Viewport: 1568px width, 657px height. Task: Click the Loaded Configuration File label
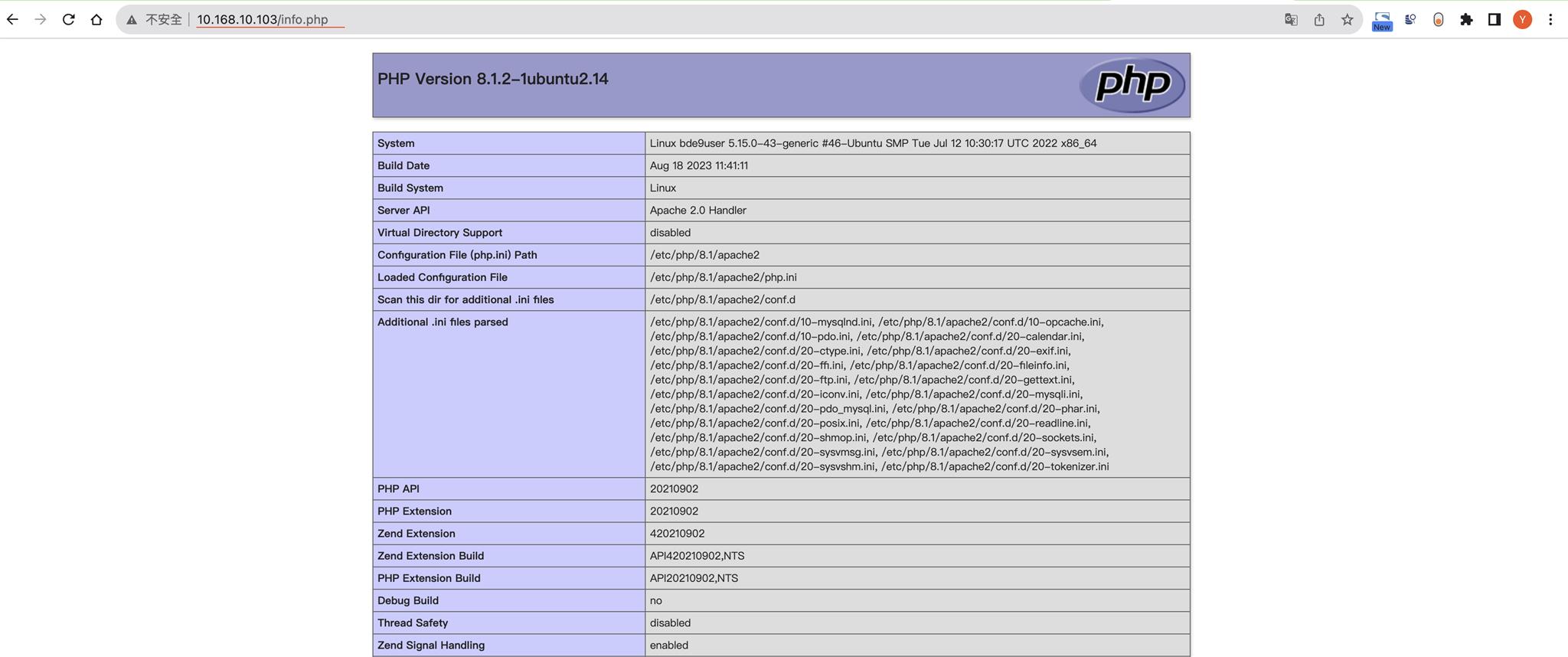(443, 277)
